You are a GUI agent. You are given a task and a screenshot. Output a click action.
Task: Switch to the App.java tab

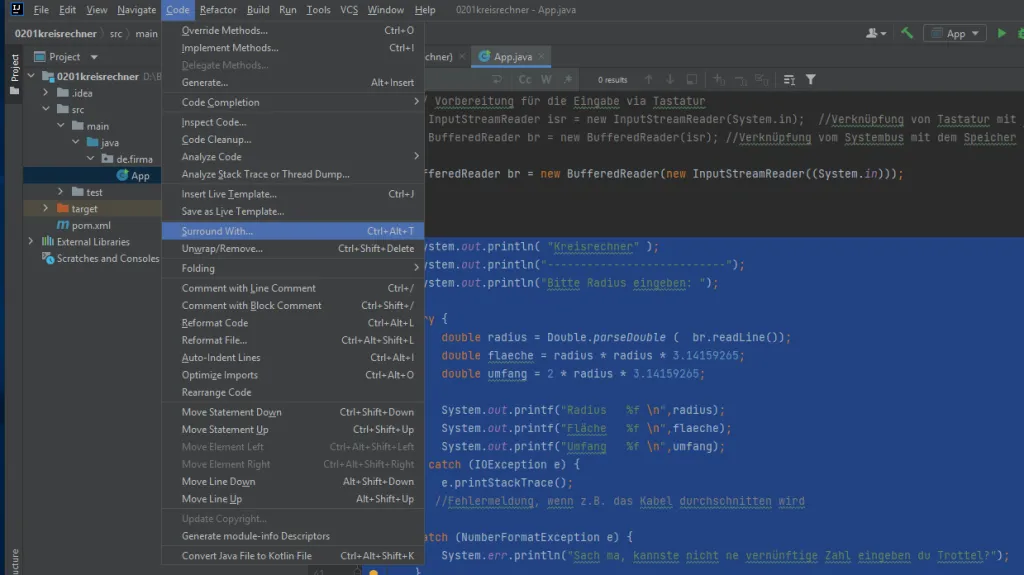click(512, 57)
